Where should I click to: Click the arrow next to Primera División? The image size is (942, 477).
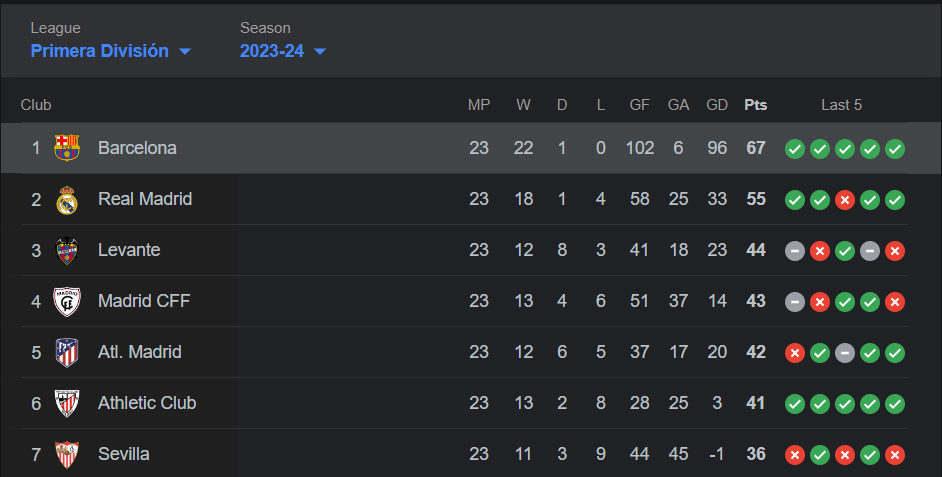[x=185, y=52]
